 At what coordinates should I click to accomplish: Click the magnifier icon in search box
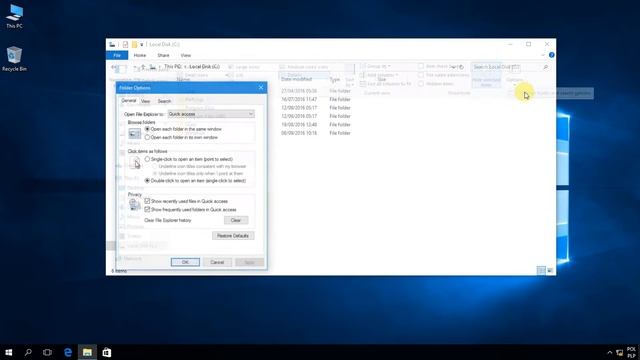[546, 67]
